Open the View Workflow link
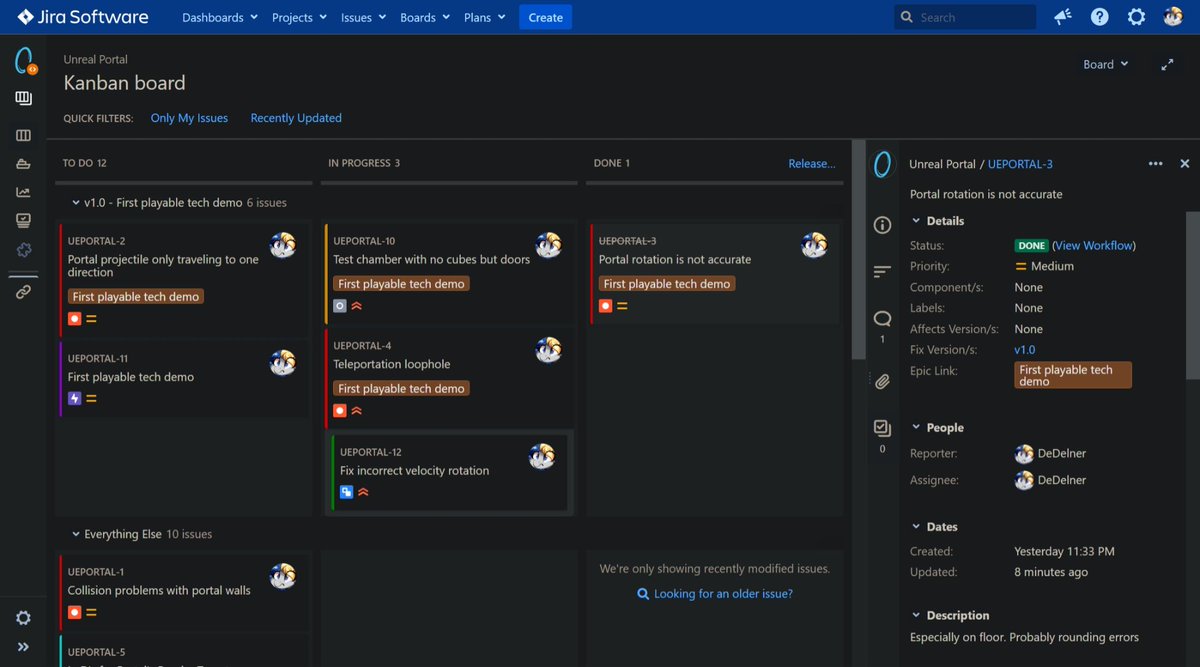Image resolution: width=1200 pixels, height=667 pixels. pyautogui.click(x=1094, y=245)
